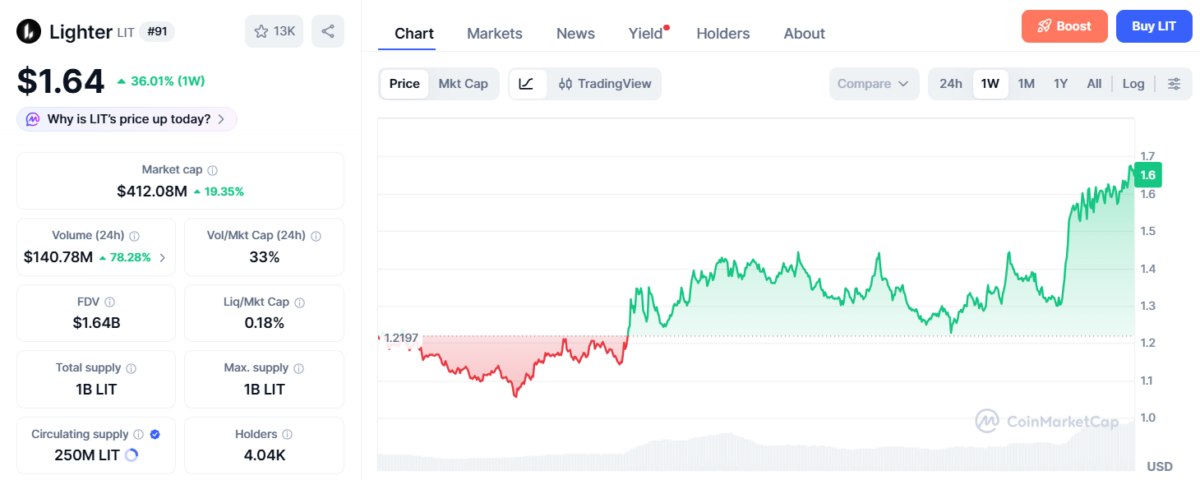1200x480 pixels.
Task: Click info icon next to Market cap
Action: [x=212, y=170]
